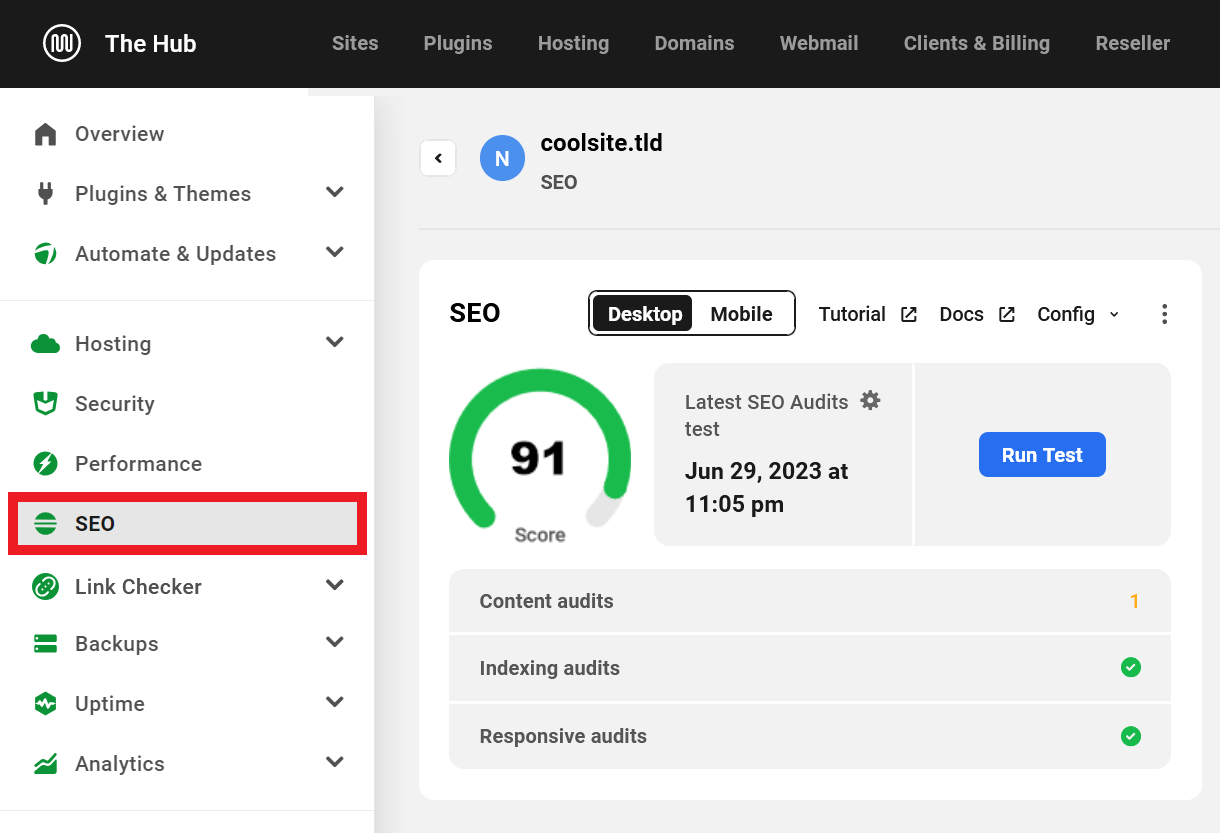Image resolution: width=1220 pixels, height=833 pixels.
Task: Open the Tutorial link
Action: [852, 314]
